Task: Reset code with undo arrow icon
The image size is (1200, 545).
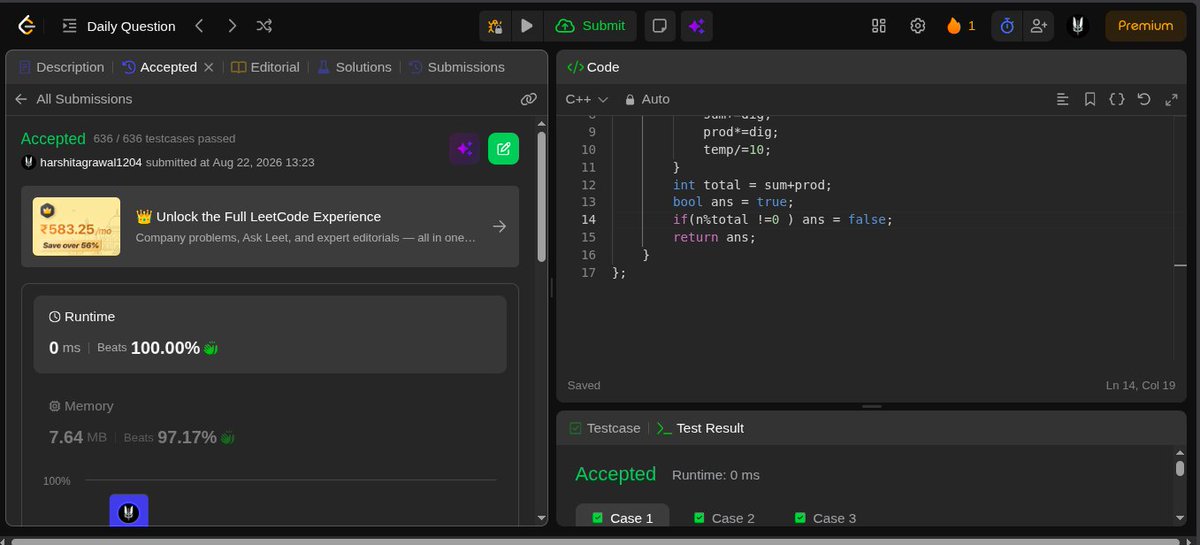Action: 1144,99
